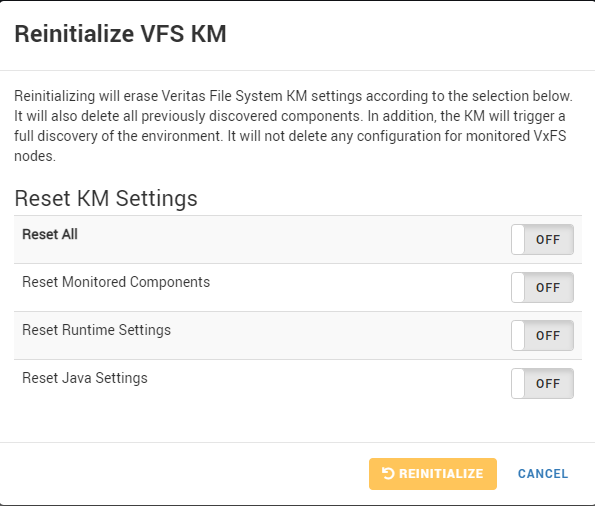
Task: Click the Reset Monitored Components label
Action: pos(116,282)
